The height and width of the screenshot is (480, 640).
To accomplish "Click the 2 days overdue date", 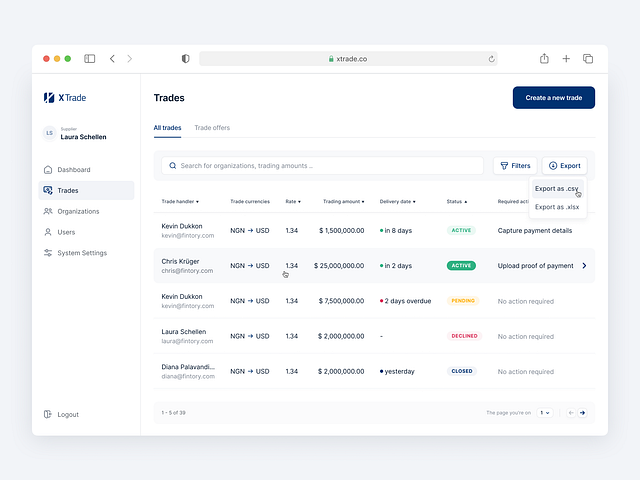I will click(408, 301).
